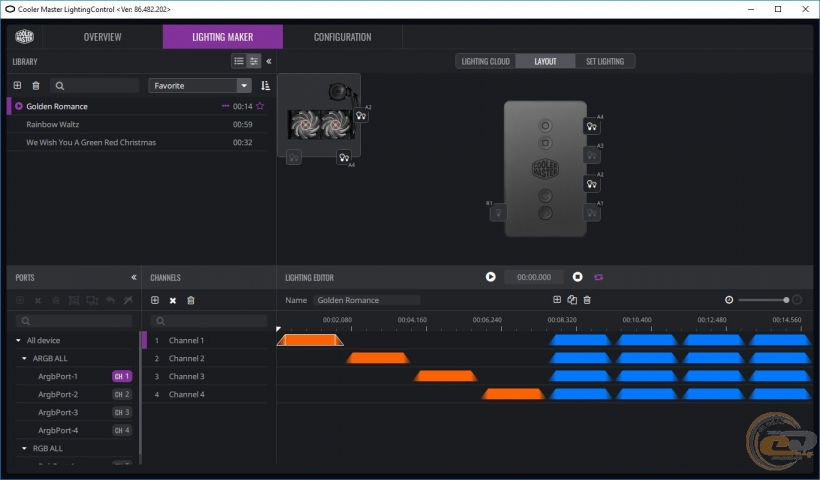Delete library item with trash icon
The width and height of the screenshot is (820, 480).
click(36, 86)
